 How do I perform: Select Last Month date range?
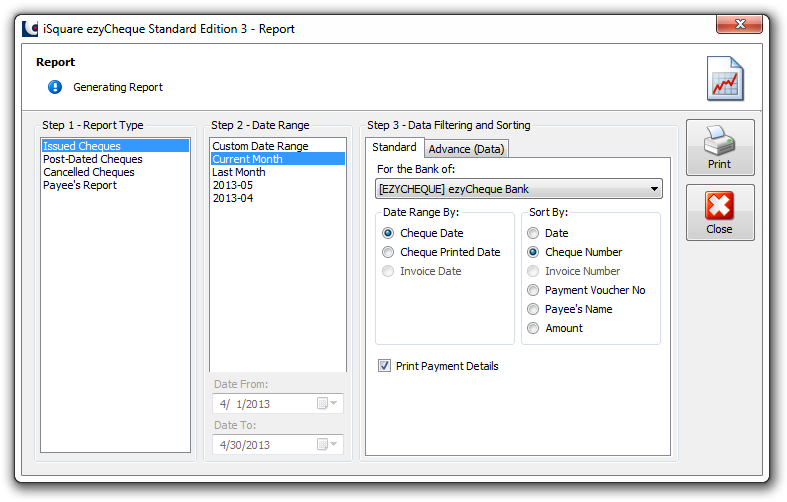coord(278,172)
